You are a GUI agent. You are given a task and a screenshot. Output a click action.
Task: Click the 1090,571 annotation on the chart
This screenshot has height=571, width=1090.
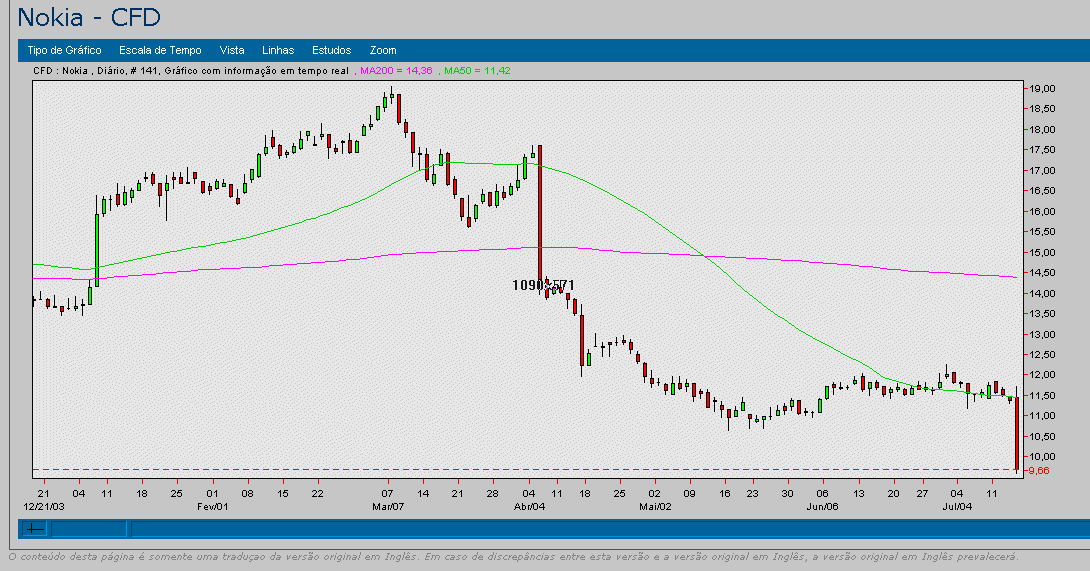(x=543, y=285)
